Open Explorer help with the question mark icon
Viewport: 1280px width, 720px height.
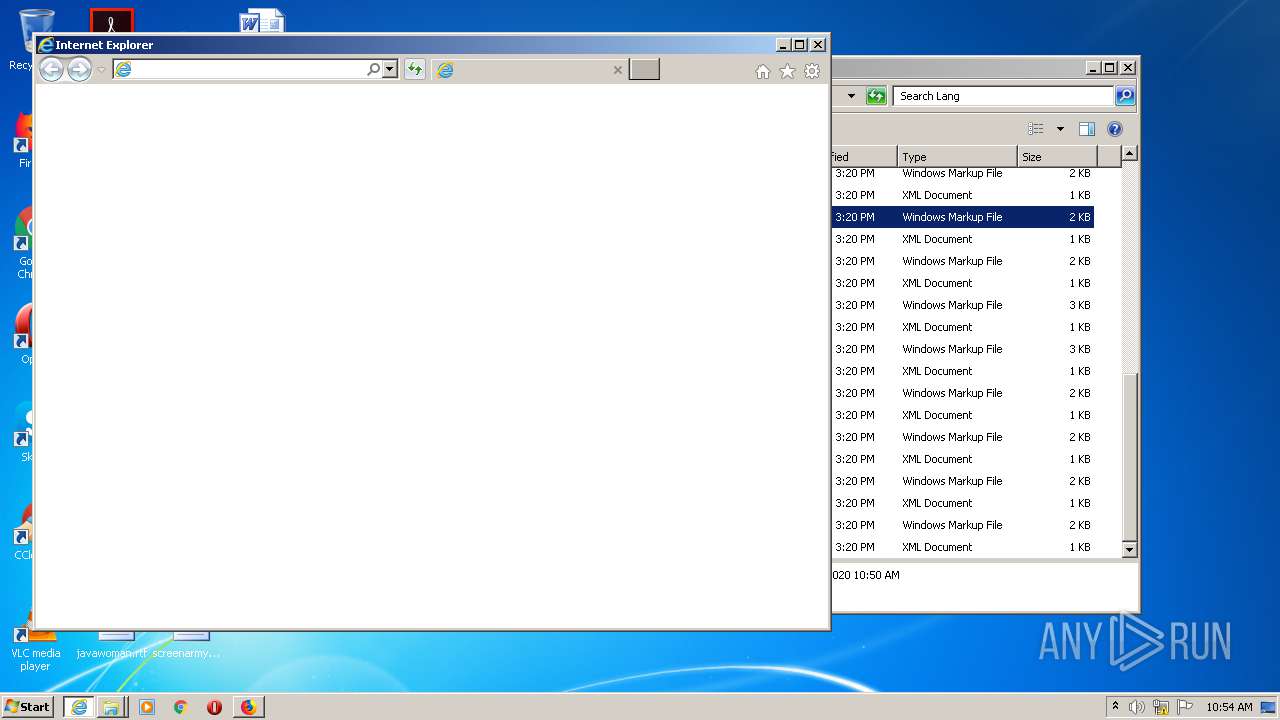click(1115, 129)
